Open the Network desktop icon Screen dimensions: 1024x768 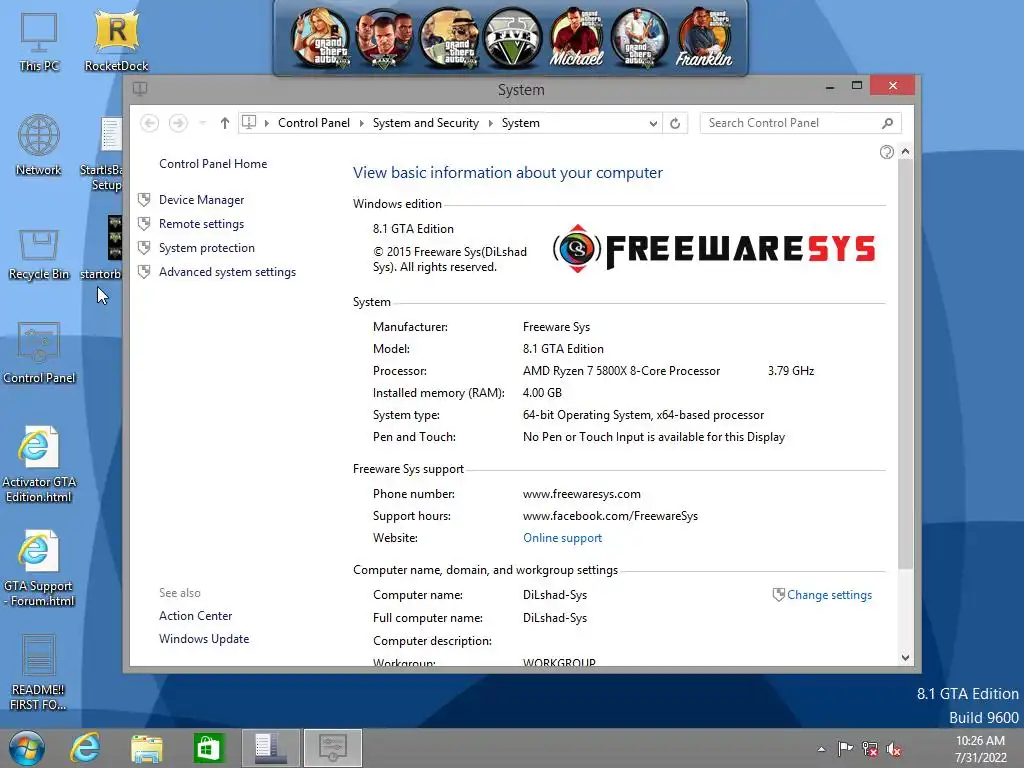pos(39,145)
